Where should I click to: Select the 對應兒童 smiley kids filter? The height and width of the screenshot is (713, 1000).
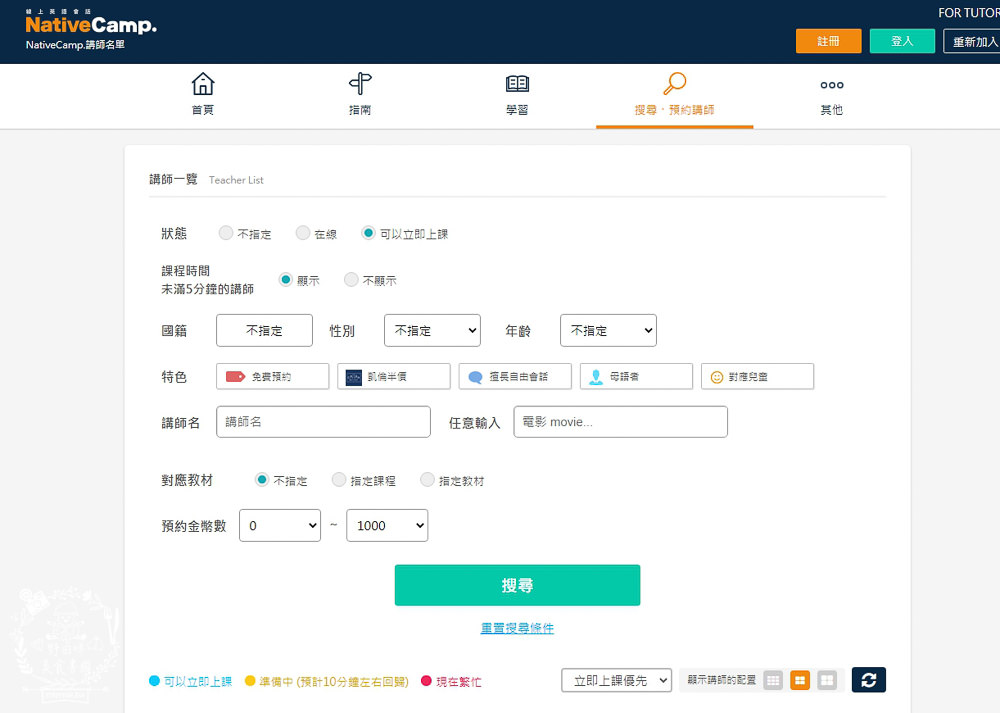click(757, 376)
